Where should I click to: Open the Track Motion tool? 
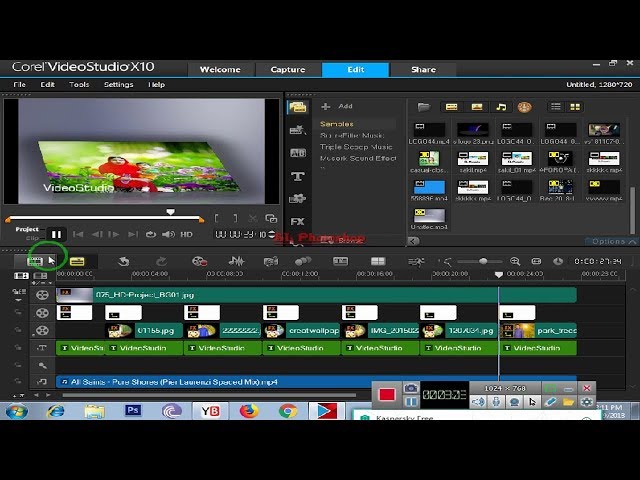tap(303, 261)
